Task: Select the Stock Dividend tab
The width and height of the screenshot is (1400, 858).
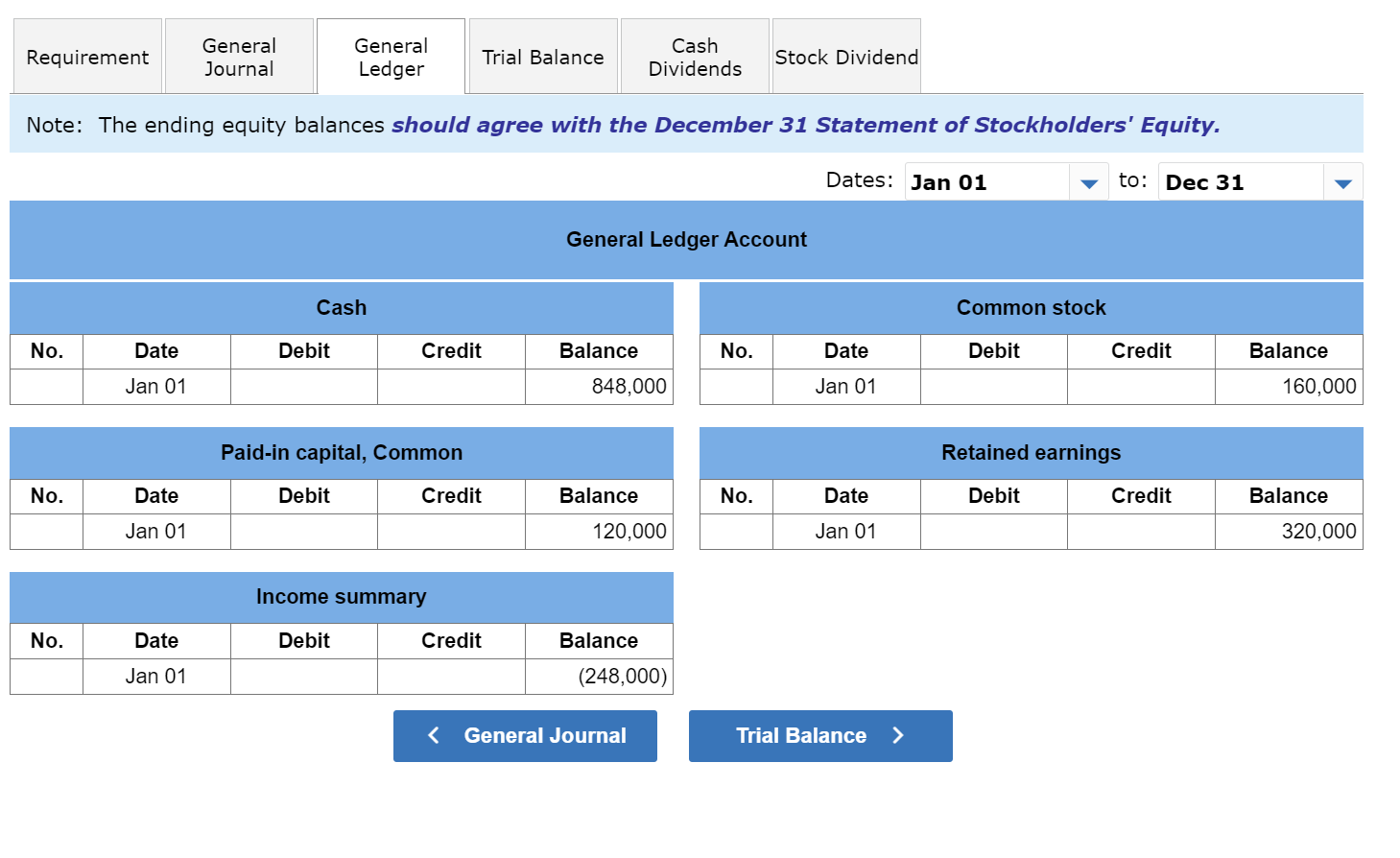Action: coord(845,56)
